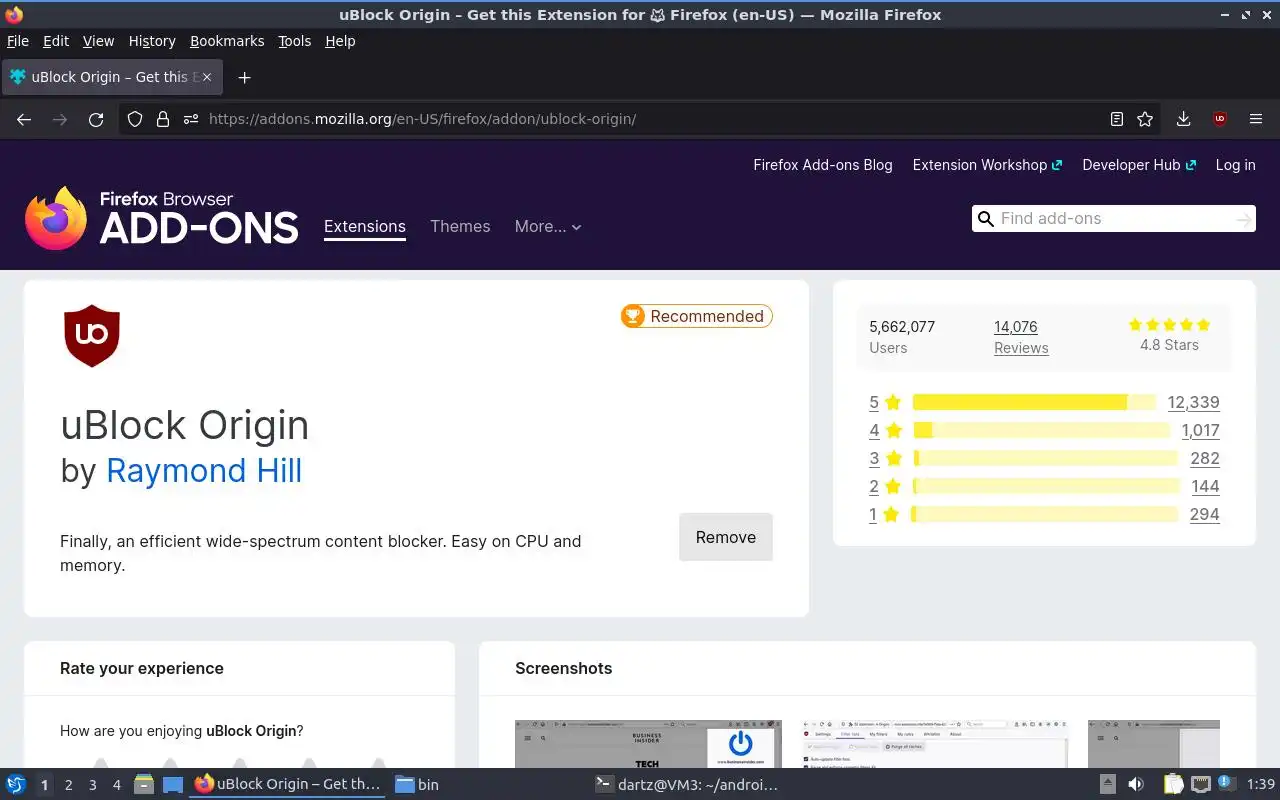
Task: Click the tray expand arrow icon
Action: pos(1107,785)
